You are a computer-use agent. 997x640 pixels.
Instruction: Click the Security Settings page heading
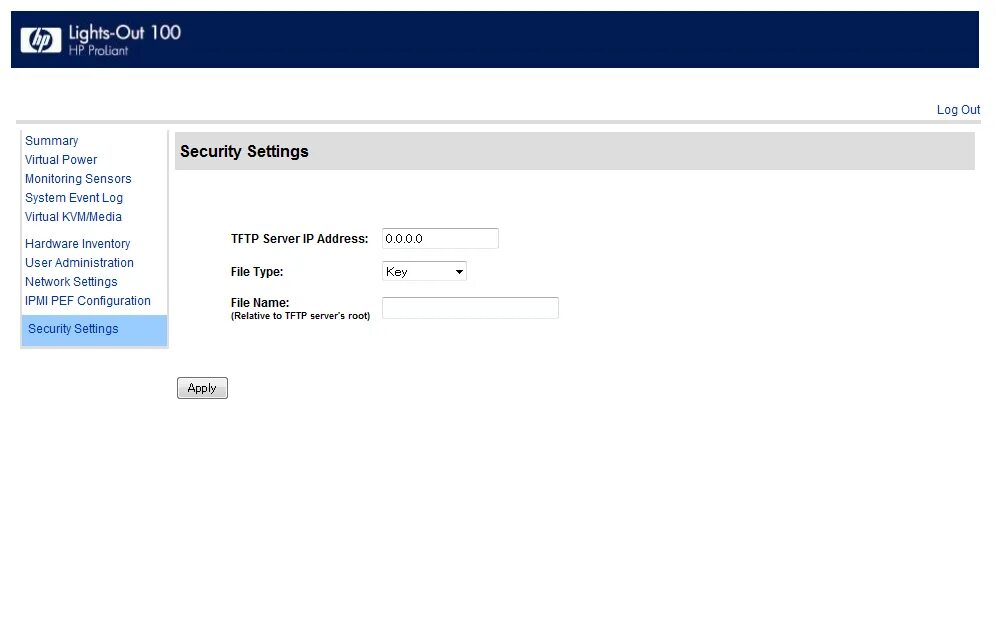point(244,151)
